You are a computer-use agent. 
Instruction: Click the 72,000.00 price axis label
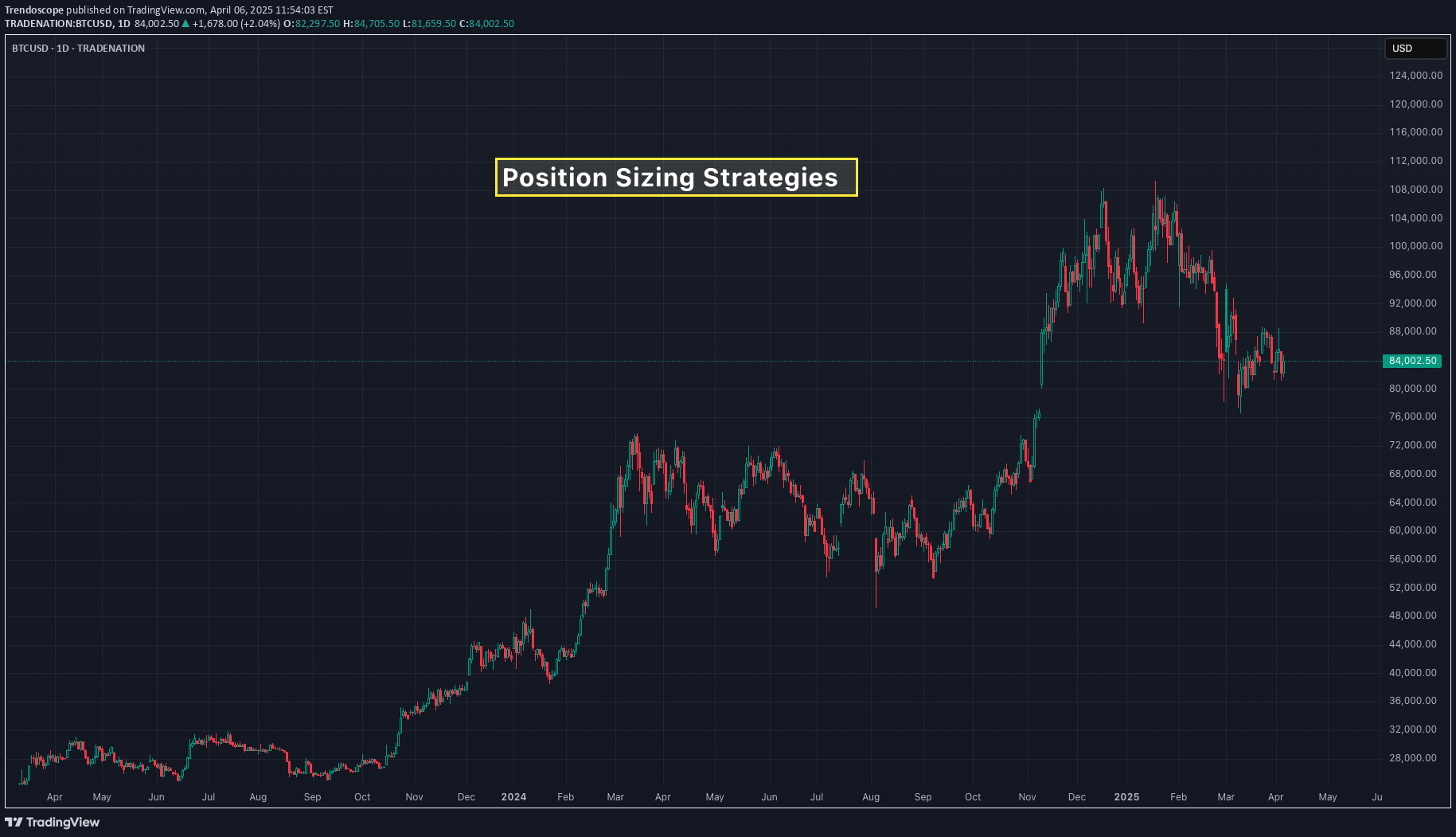coord(1413,445)
